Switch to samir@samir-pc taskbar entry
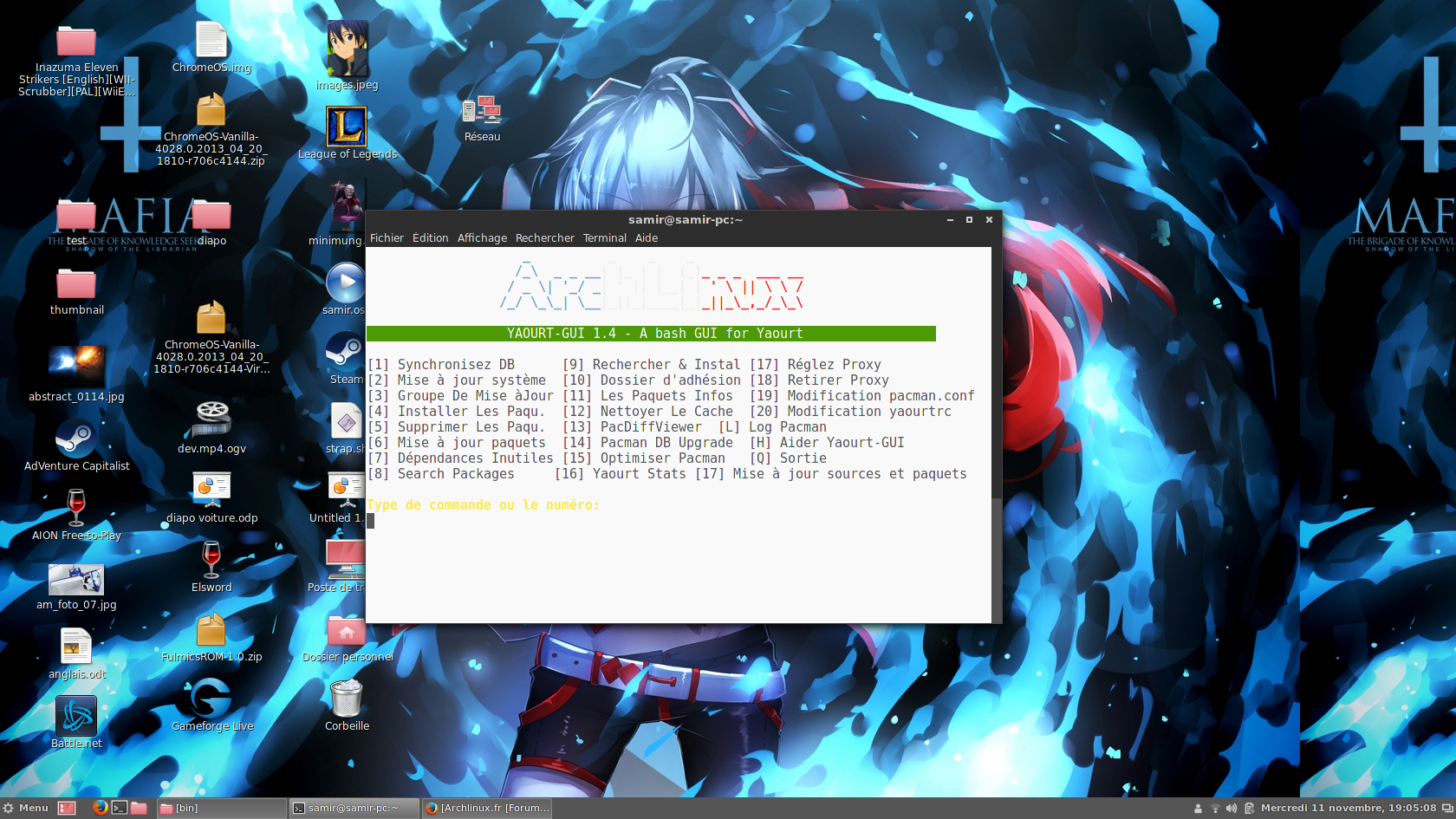1456x819 pixels. 354,808
